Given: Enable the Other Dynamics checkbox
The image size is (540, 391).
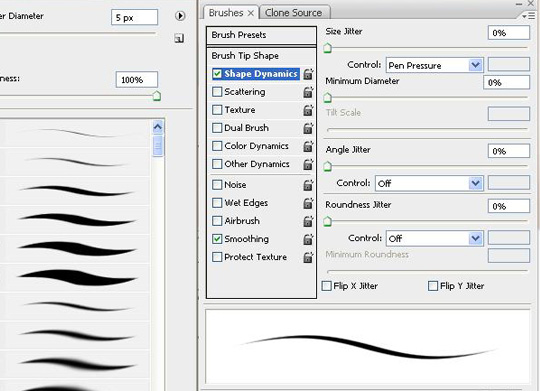Looking at the screenshot, I should tap(217, 164).
